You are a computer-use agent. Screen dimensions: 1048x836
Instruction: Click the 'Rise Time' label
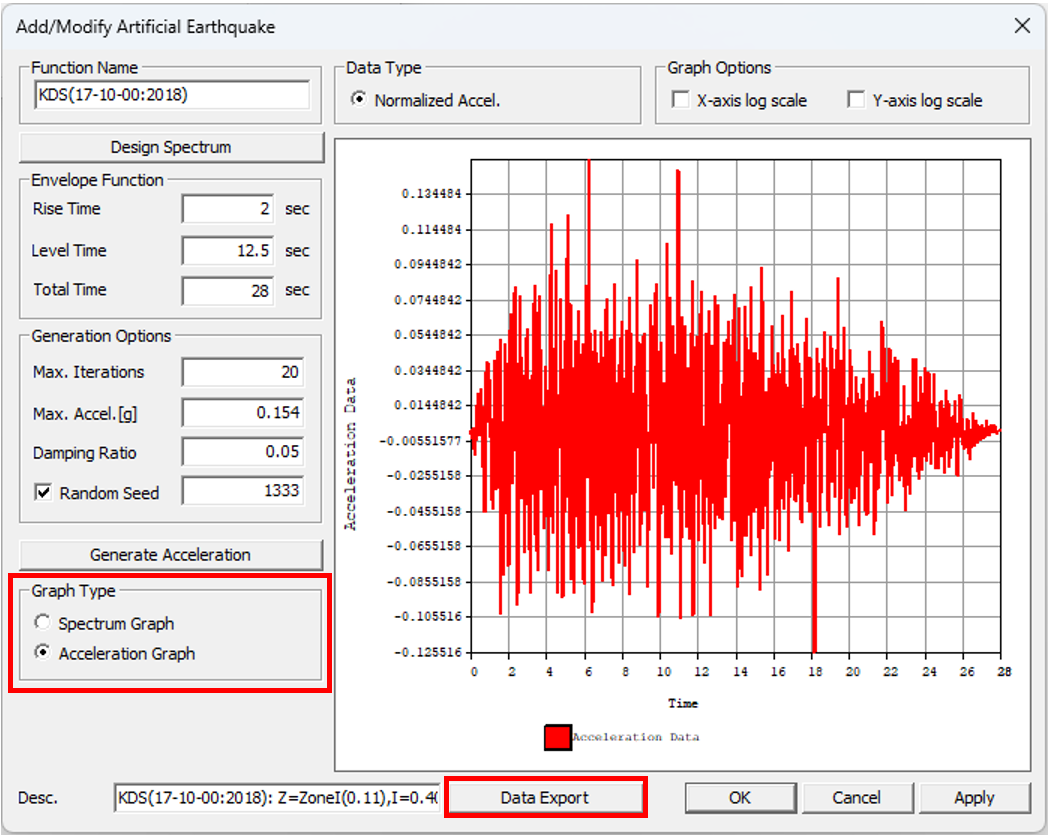[67, 208]
